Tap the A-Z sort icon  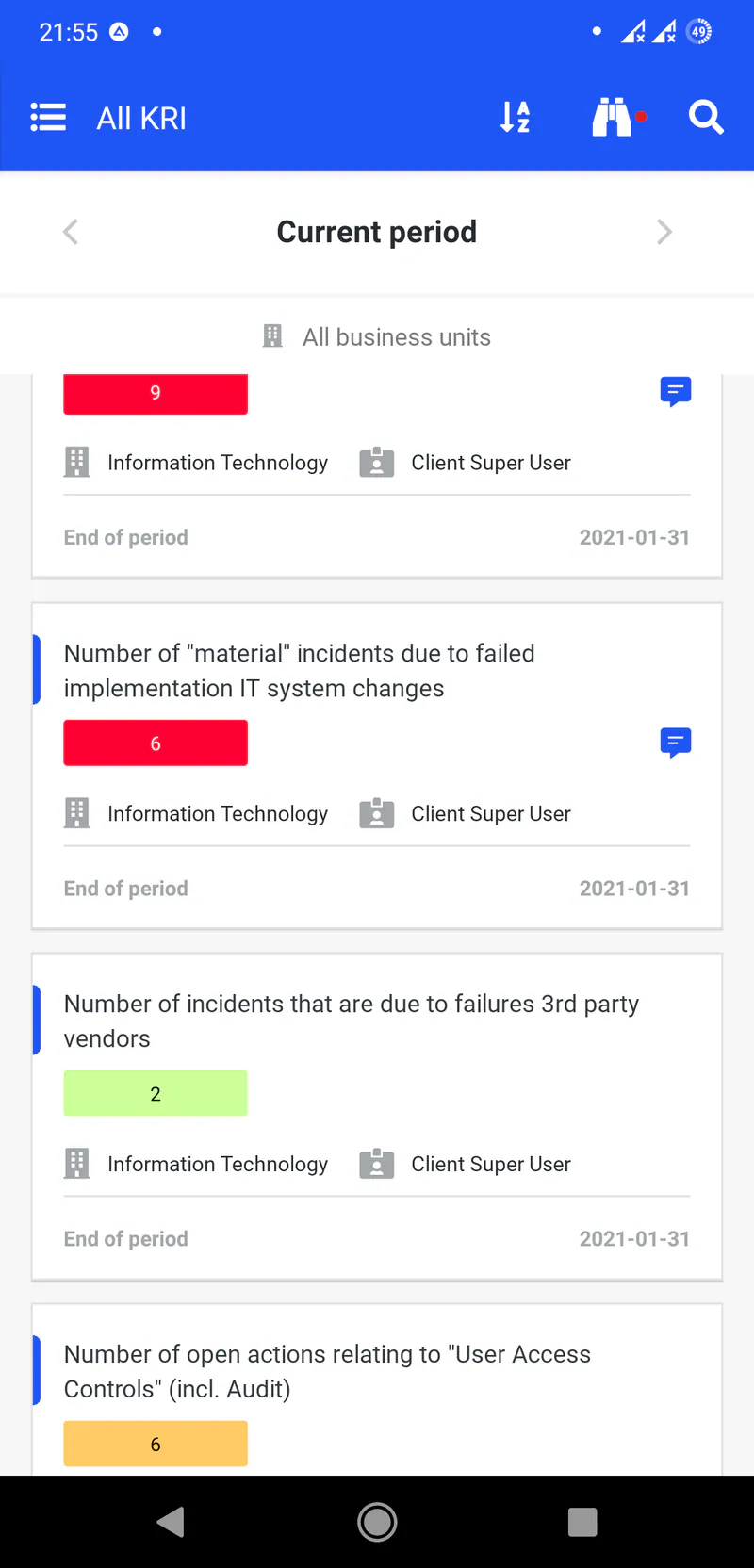(516, 118)
